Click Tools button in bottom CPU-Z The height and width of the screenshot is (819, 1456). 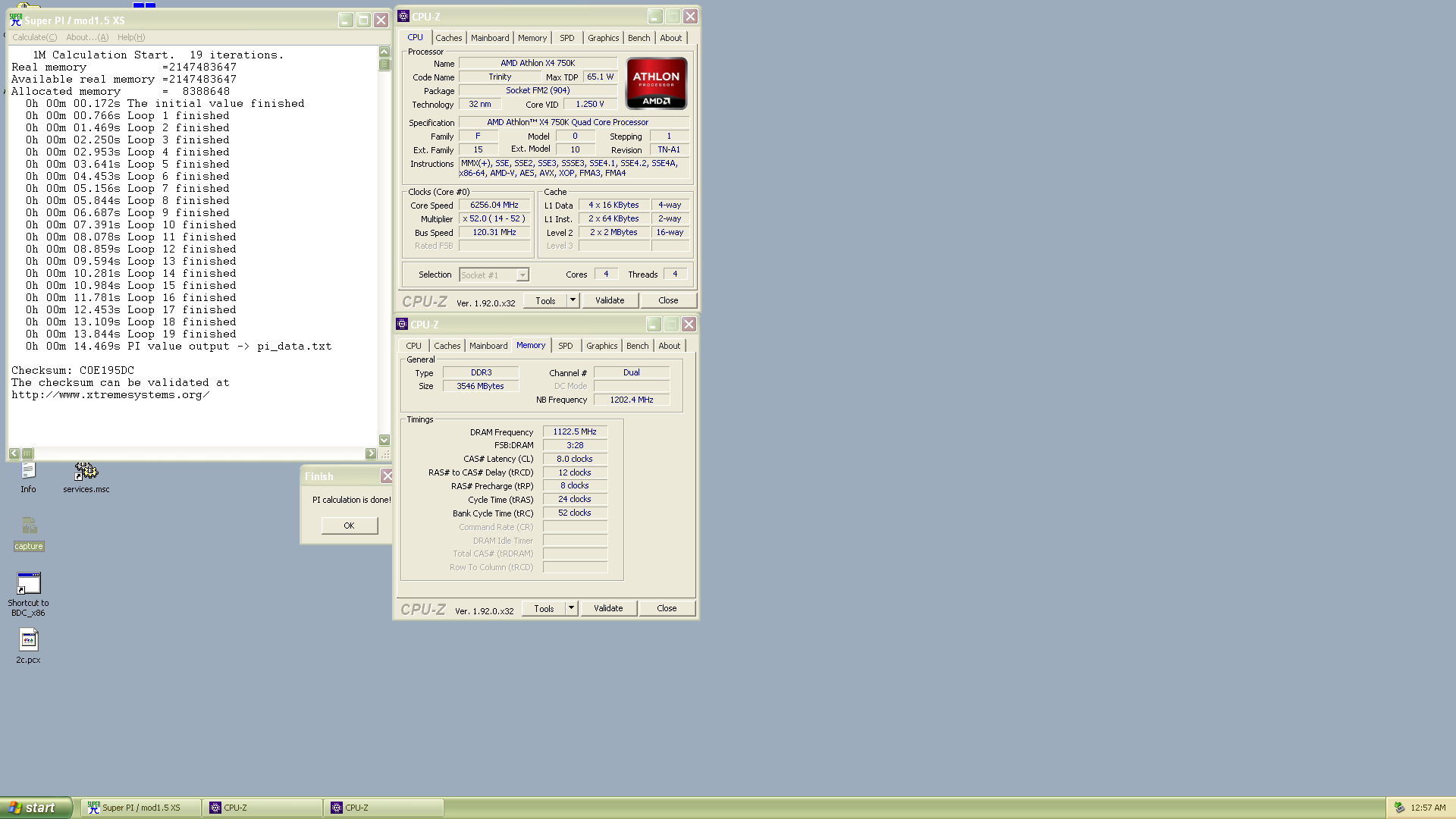pyautogui.click(x=544, y=608)
